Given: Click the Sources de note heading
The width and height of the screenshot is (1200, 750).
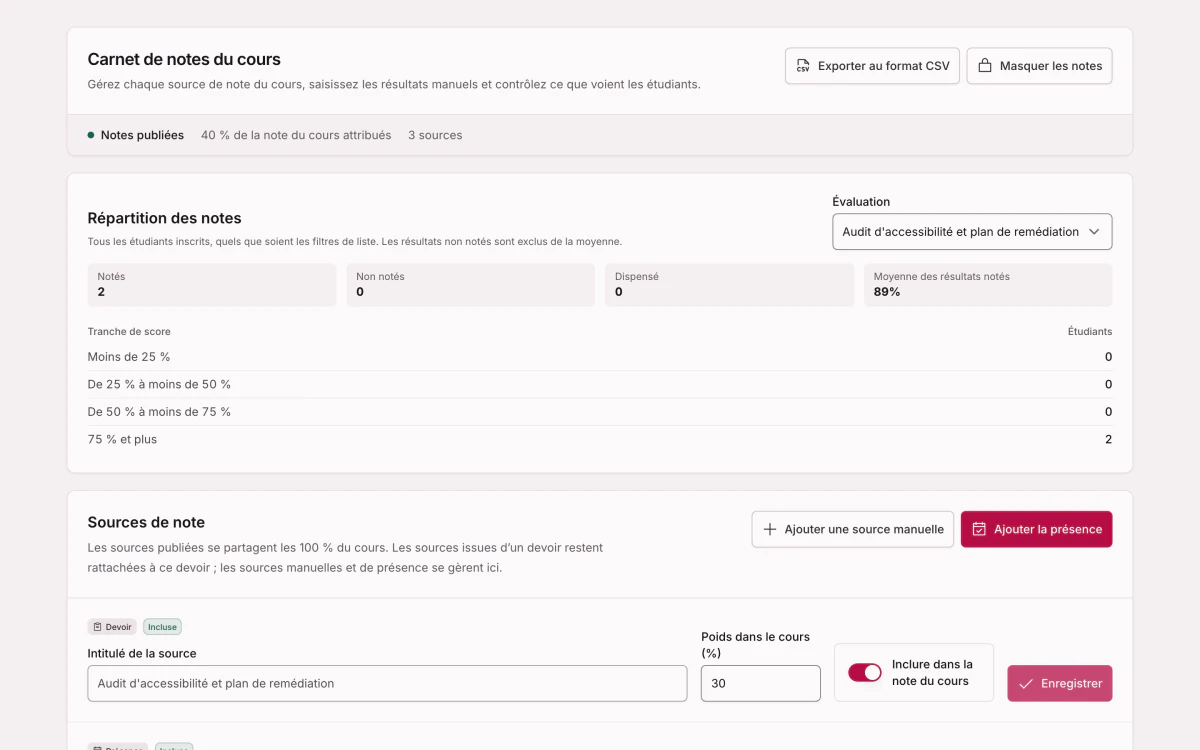Looking at the screenshot, I should pyautogui.click(x=146, y=522).
